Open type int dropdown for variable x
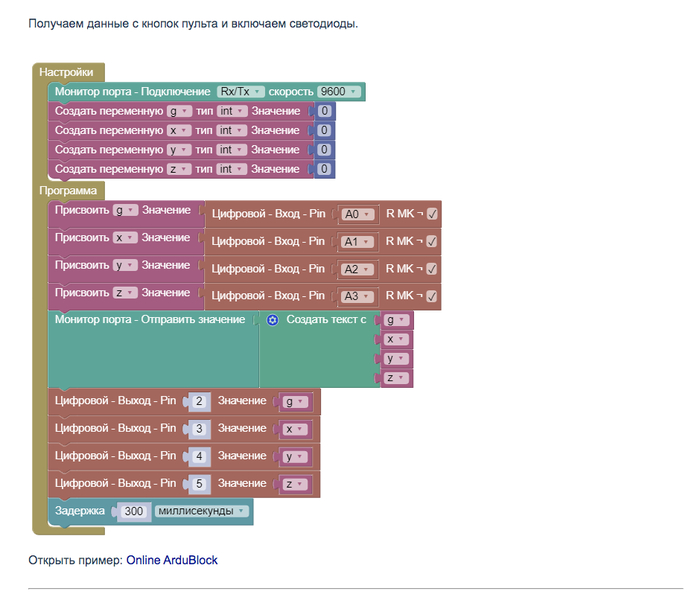Viewport: 700px width, 600px height. (x=231, y=131)
